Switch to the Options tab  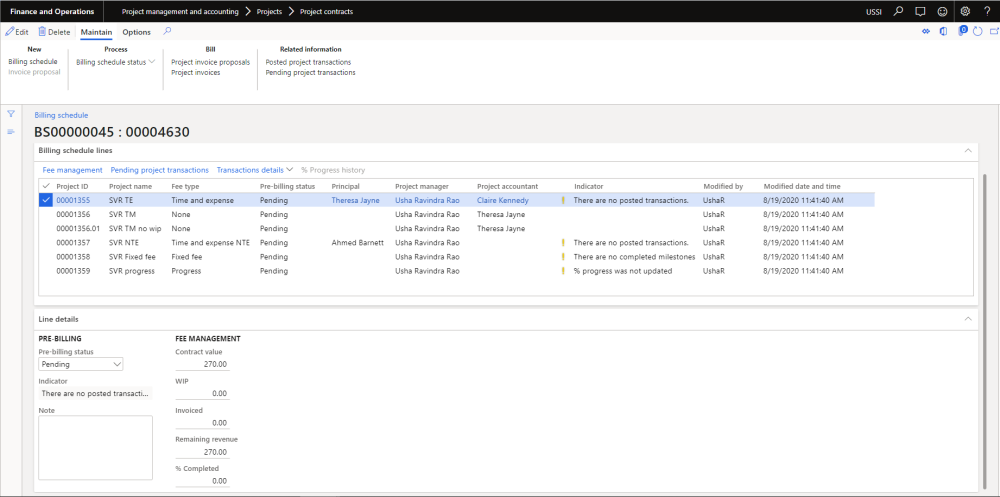click(136, 32)
